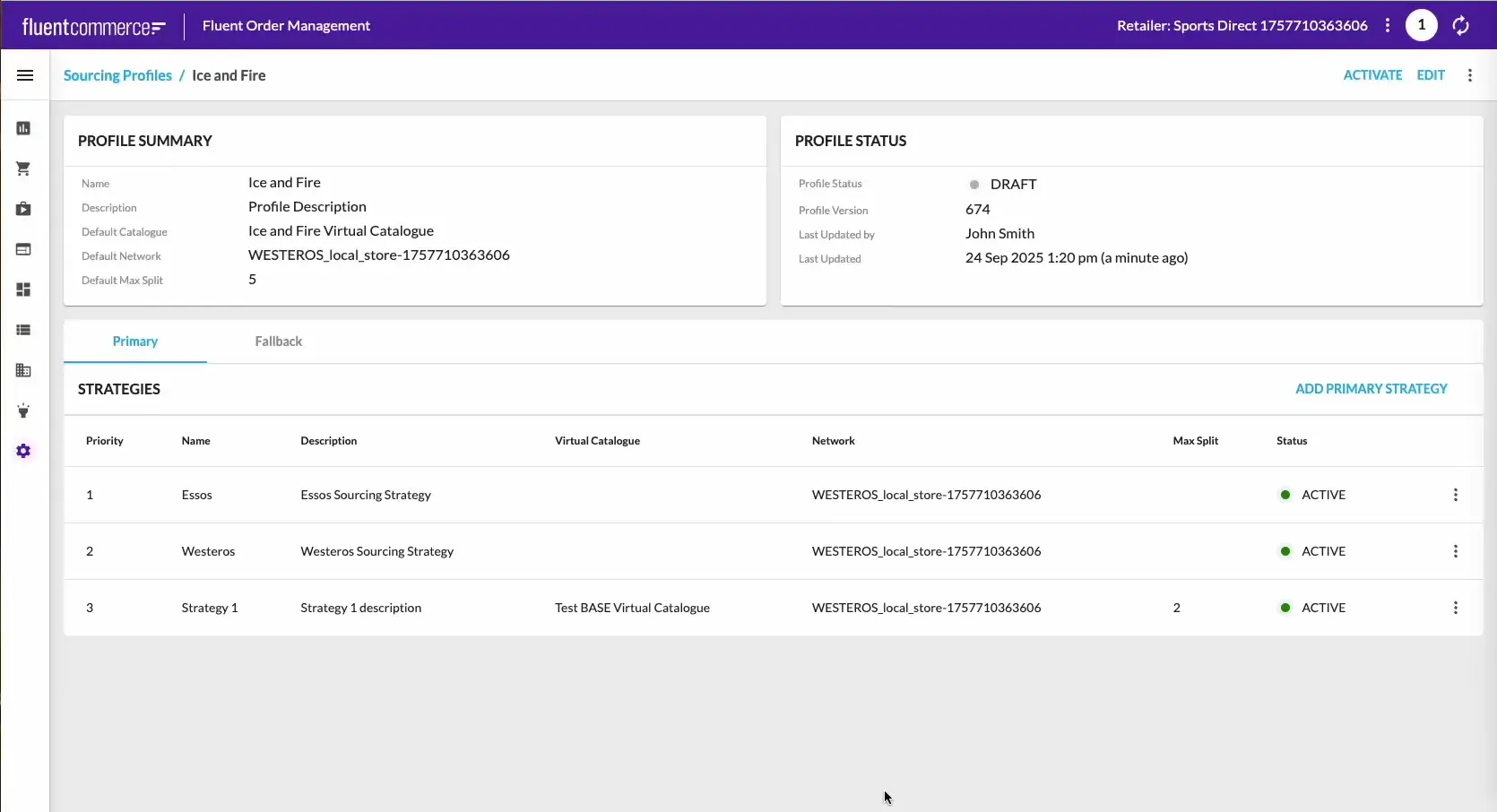Open retailer options three-dot menu
Image resolution: width=1497 pixels, height=812 pixels.
(1387, 25)
